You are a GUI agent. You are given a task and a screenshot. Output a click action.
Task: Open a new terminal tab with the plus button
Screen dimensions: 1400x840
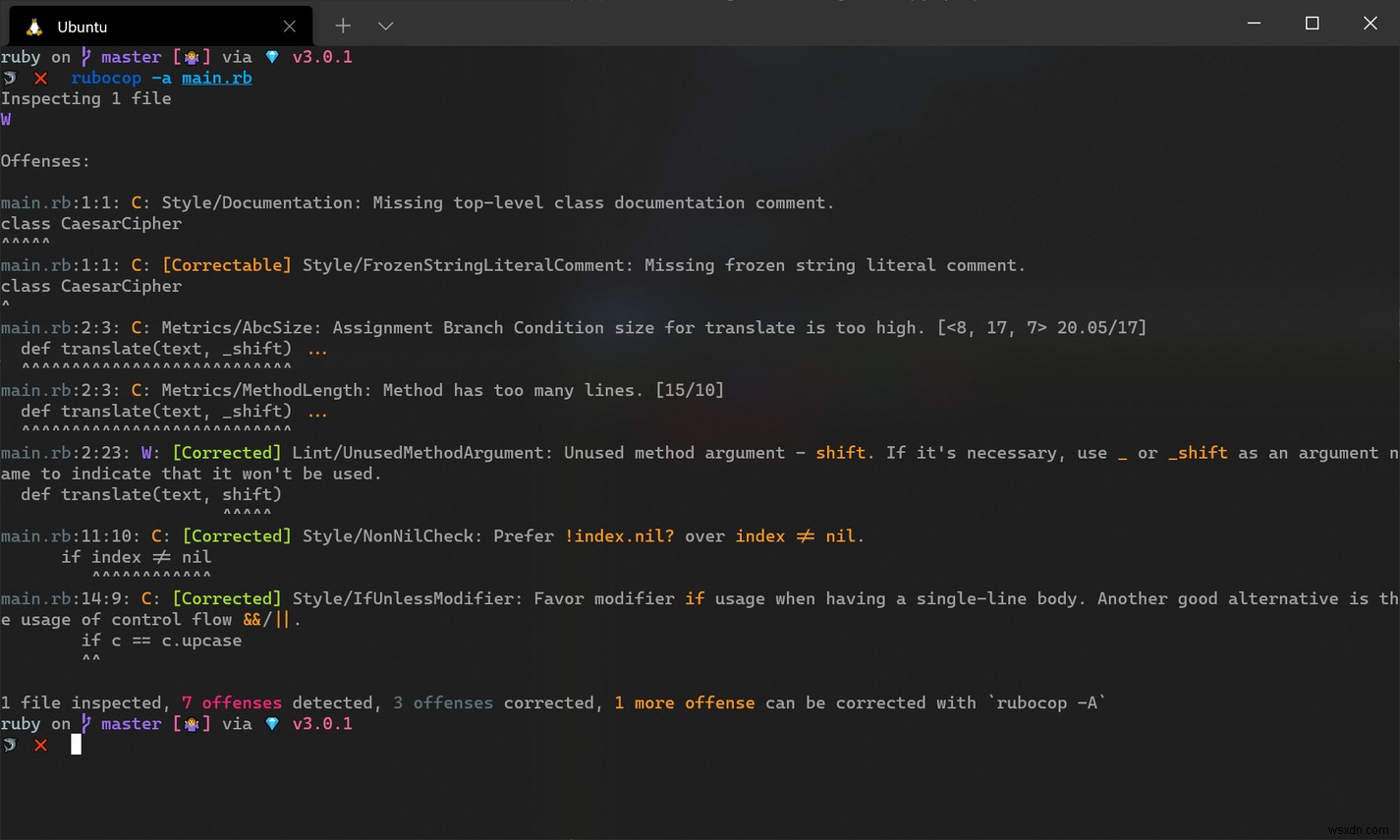click(342, 25)
